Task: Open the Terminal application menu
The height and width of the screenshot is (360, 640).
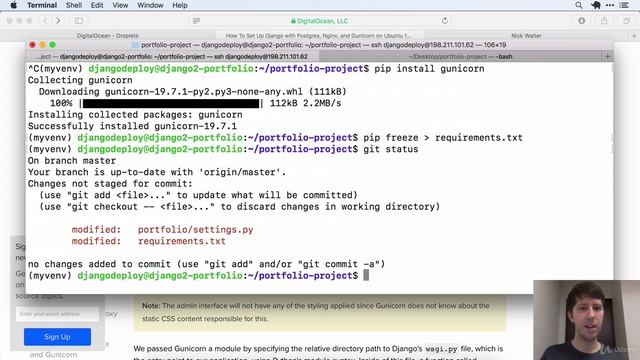Action: (x=42, y=5)
